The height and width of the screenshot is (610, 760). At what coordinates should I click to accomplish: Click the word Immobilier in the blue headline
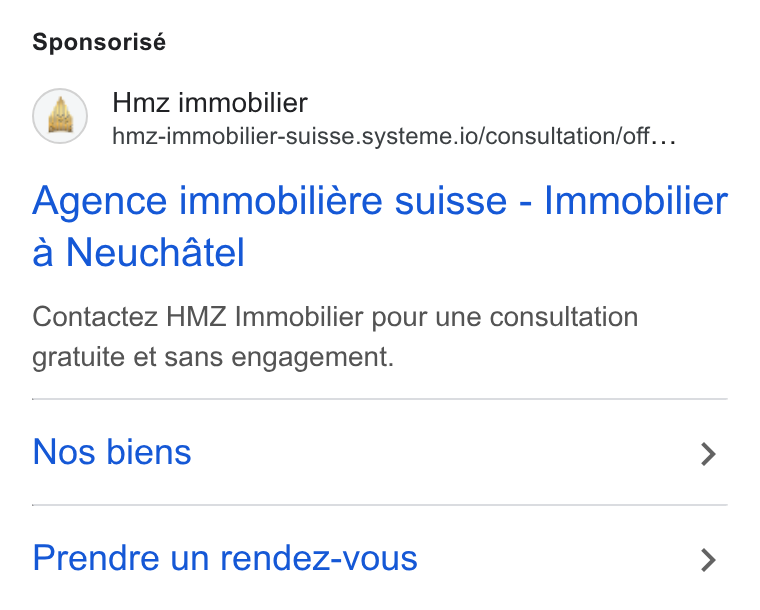[x=636, y=201]
